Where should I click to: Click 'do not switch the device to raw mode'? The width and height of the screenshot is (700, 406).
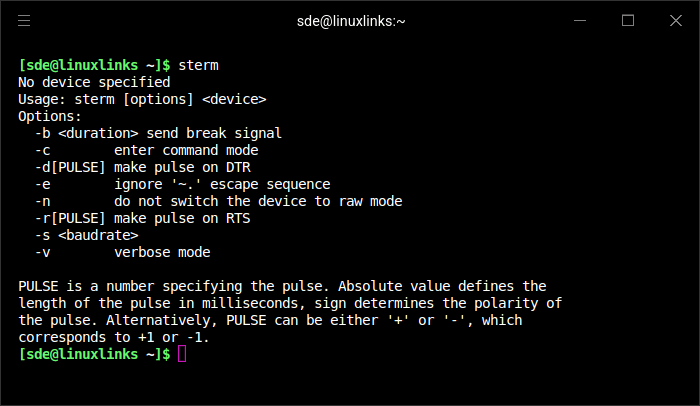coord(258,201)
